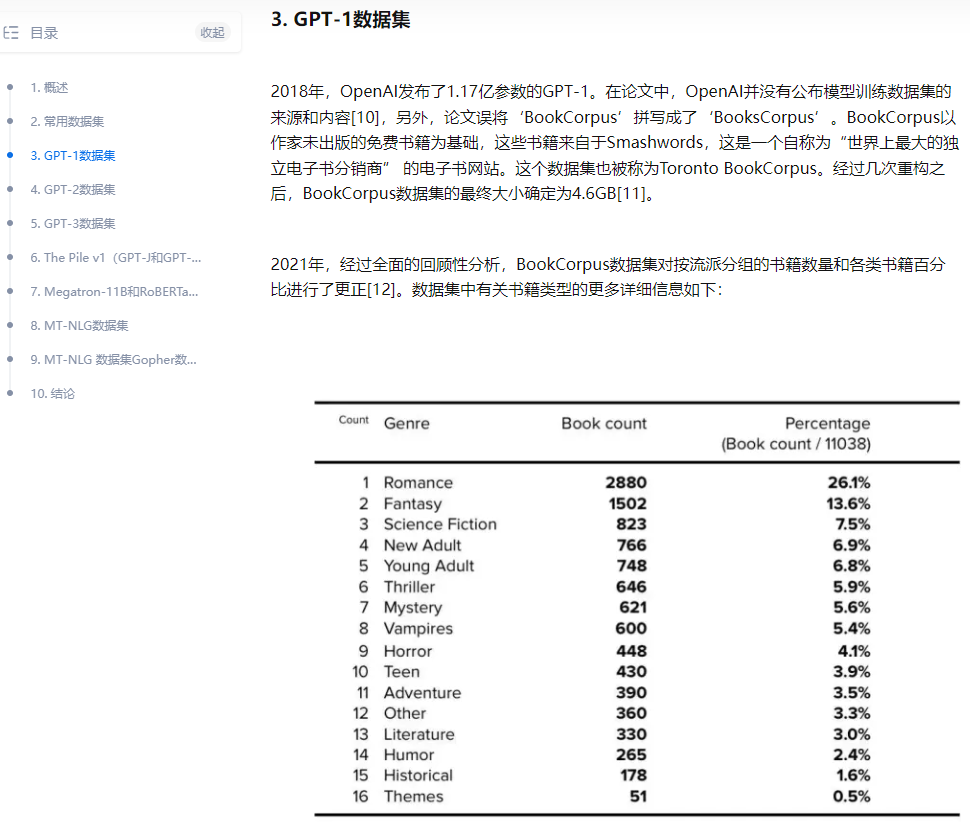The height and width of the screenshot is (822, 970).
Task: Select the Historical genre cell
Action: click(418, 775)
